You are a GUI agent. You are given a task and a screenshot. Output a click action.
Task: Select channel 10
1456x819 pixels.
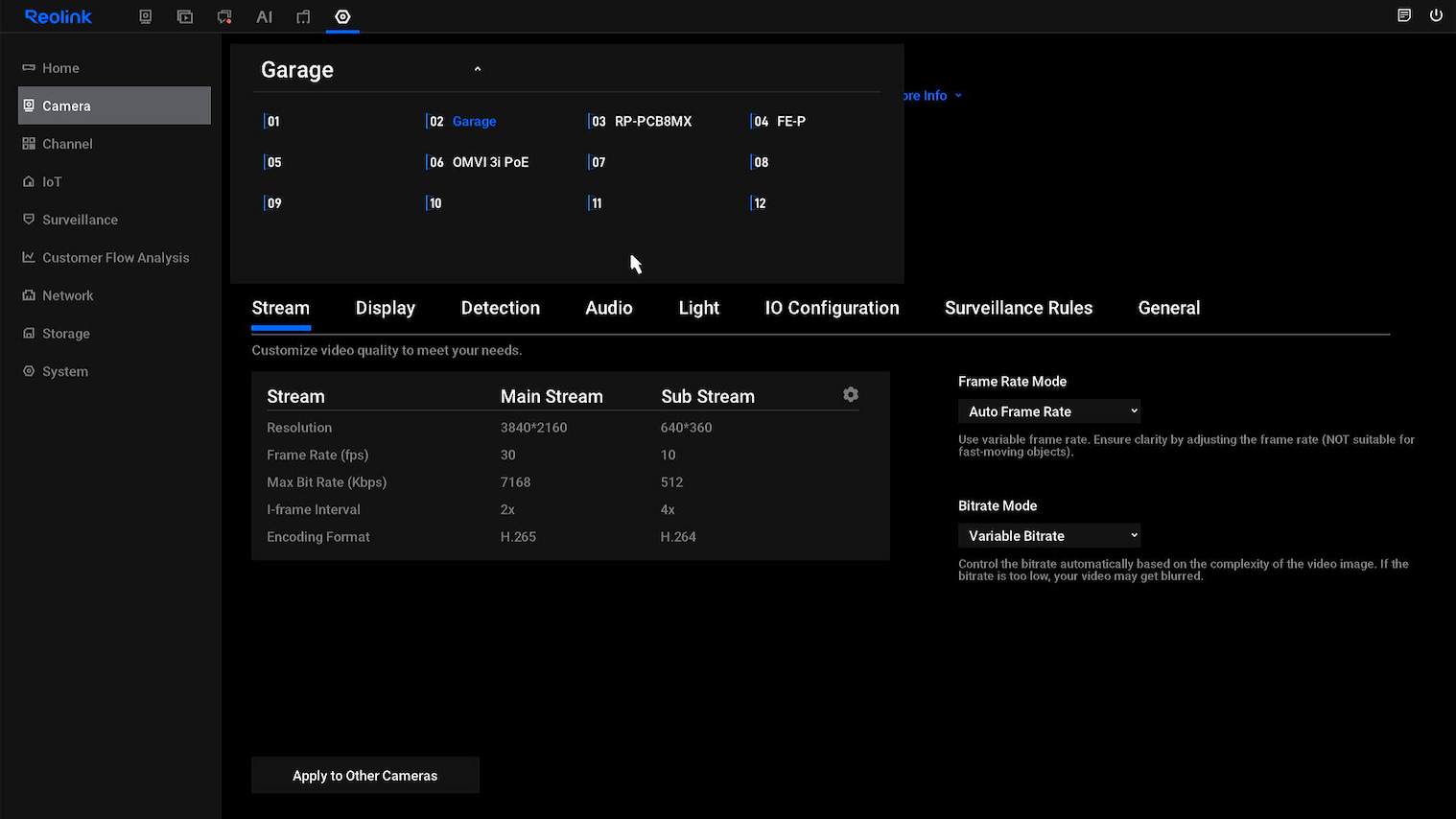(434, 203)
